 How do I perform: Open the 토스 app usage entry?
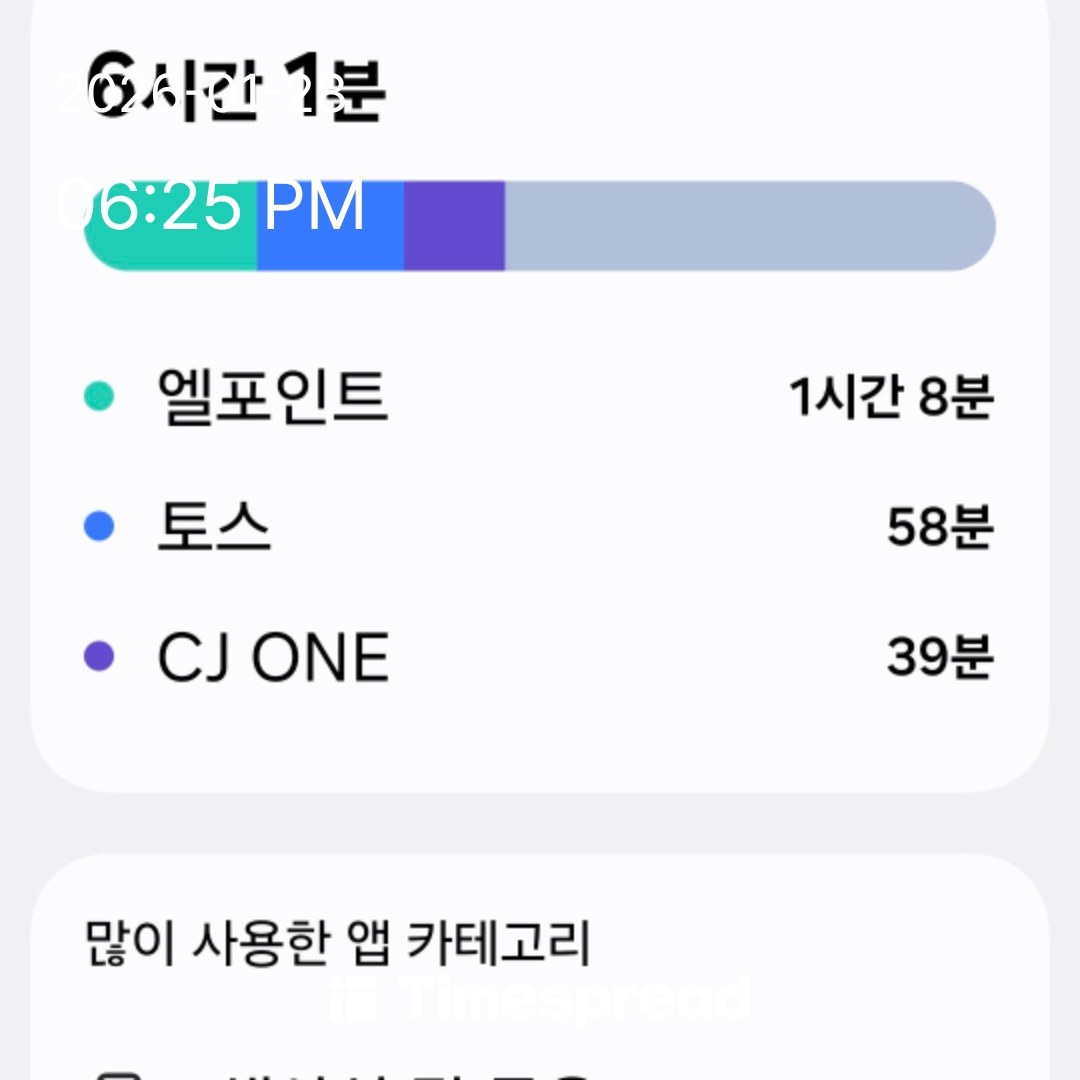(x=214, y=527)
